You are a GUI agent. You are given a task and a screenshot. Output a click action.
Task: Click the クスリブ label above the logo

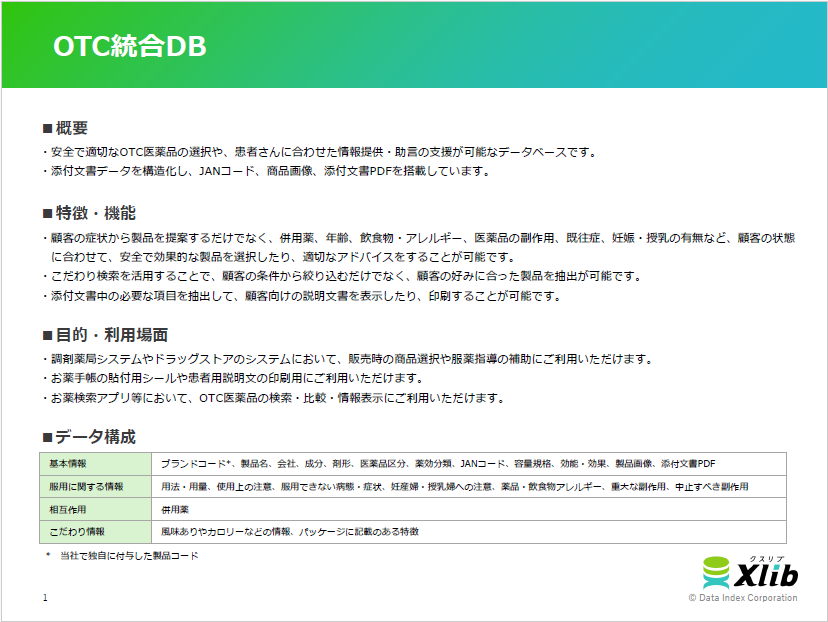click(x=767, y=558)
